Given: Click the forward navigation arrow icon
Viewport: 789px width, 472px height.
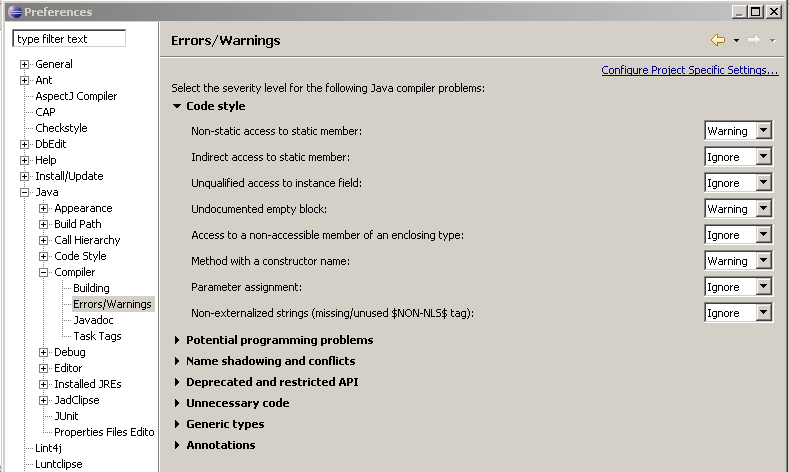Looking at the screenshot, I should click(x=753, y=40).
